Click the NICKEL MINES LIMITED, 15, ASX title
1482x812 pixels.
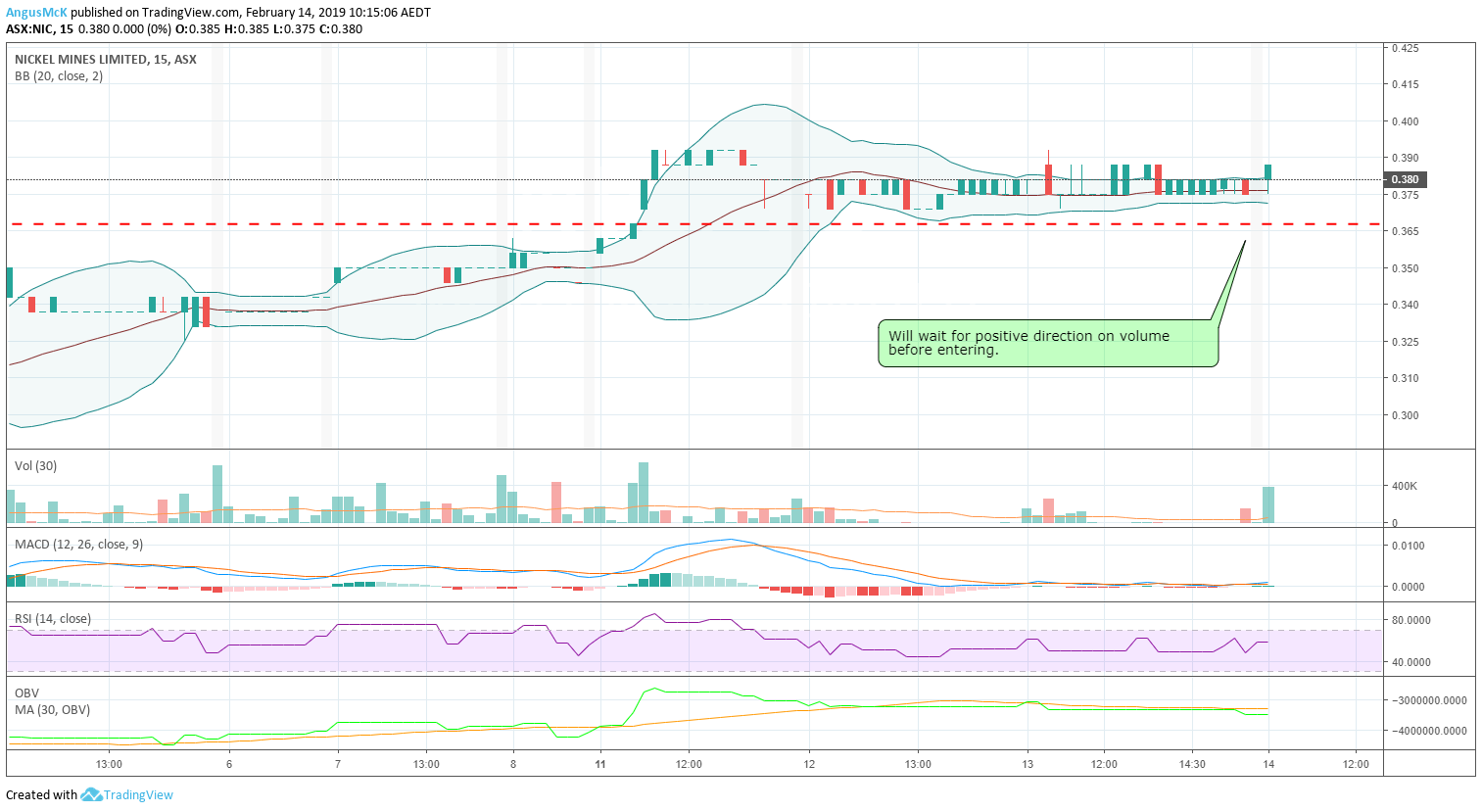point(106,60)
